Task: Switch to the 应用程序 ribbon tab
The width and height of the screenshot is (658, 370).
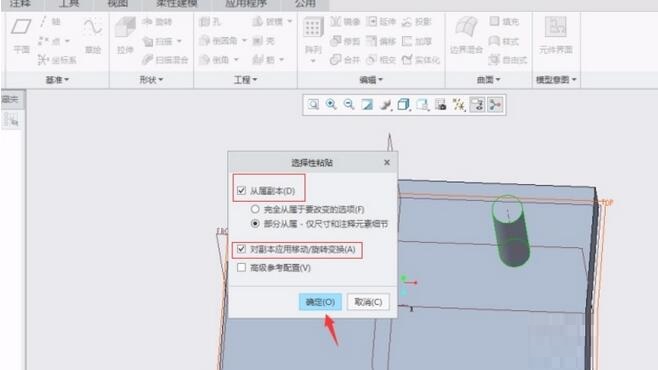Action: point(246,4)
